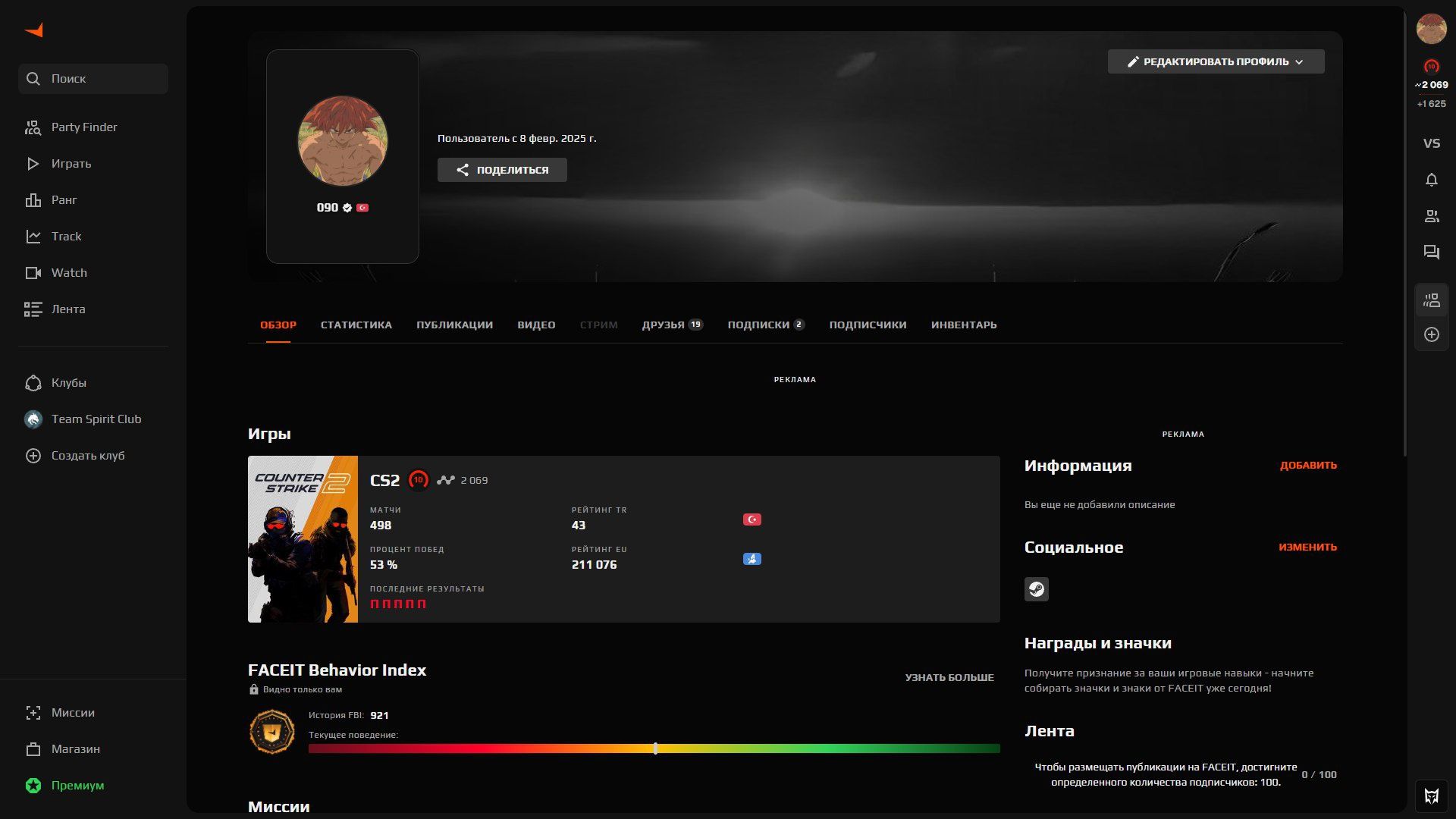Viewport: 1456px width, 819px height.
Task: Click the Клубы clubs icon
Action: point(33,383)
